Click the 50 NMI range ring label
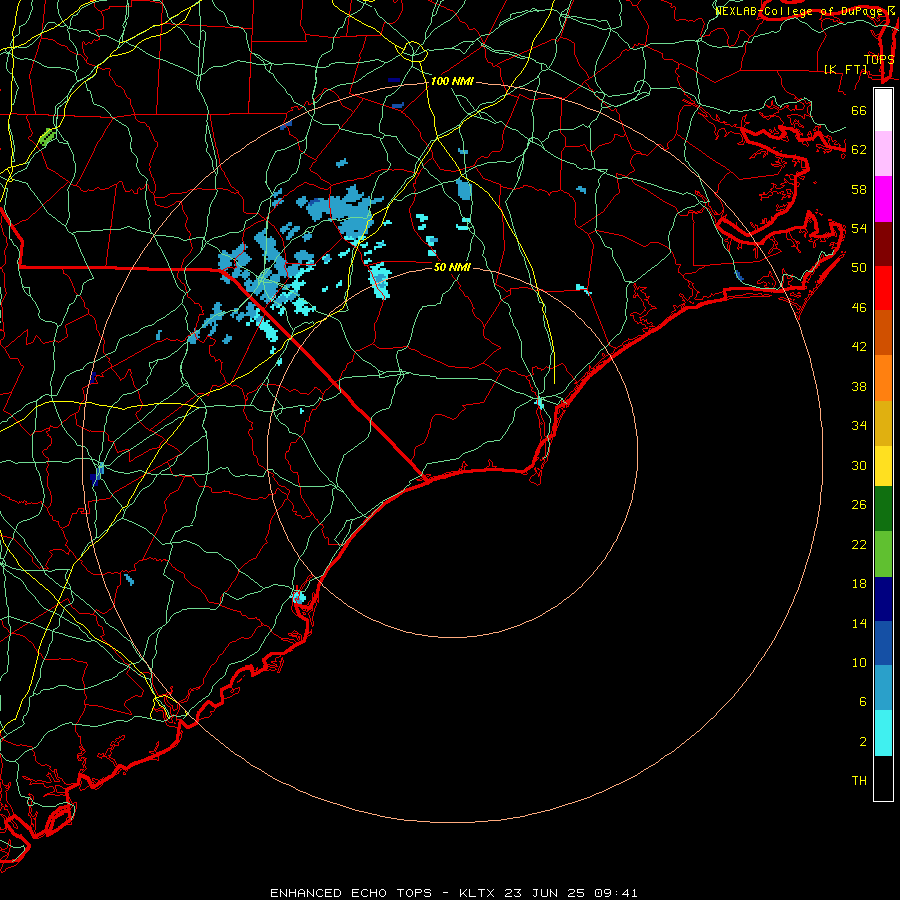The width and height of the screenshot is (900, 900). [452, 267]
